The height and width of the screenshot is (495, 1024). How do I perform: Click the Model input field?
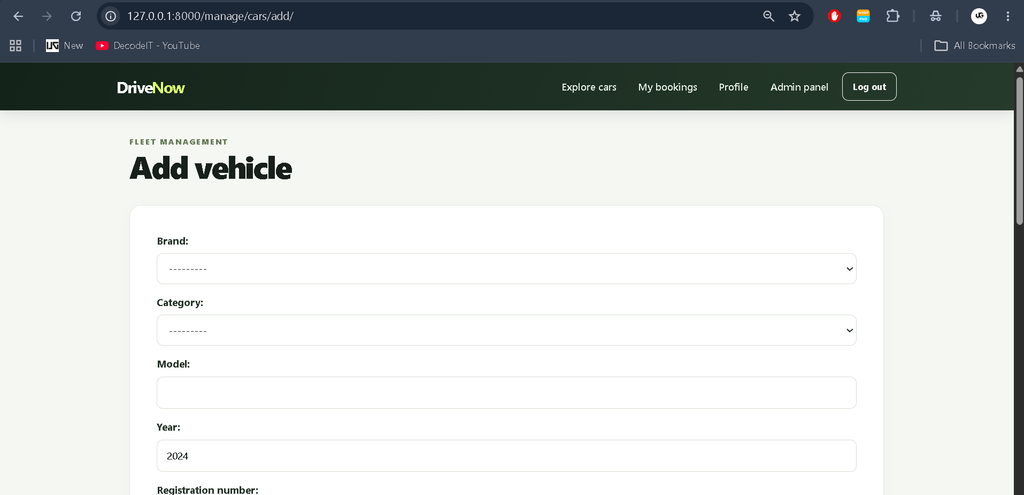click(506, 392)
